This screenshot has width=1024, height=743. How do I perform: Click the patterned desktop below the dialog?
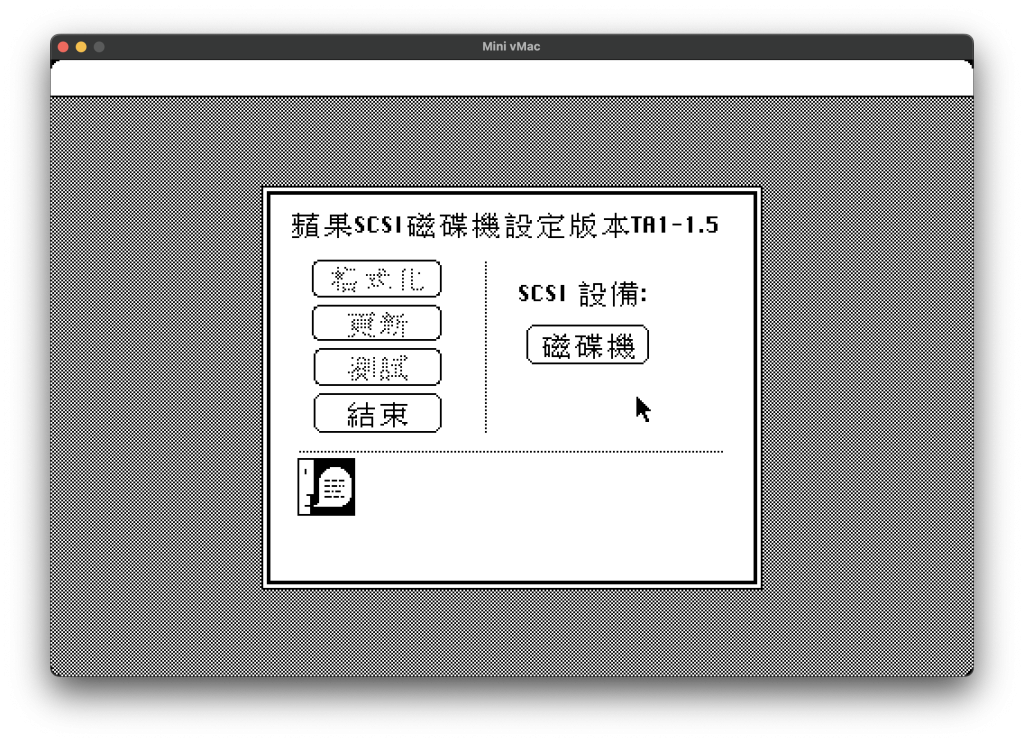[x=511, y=632]
